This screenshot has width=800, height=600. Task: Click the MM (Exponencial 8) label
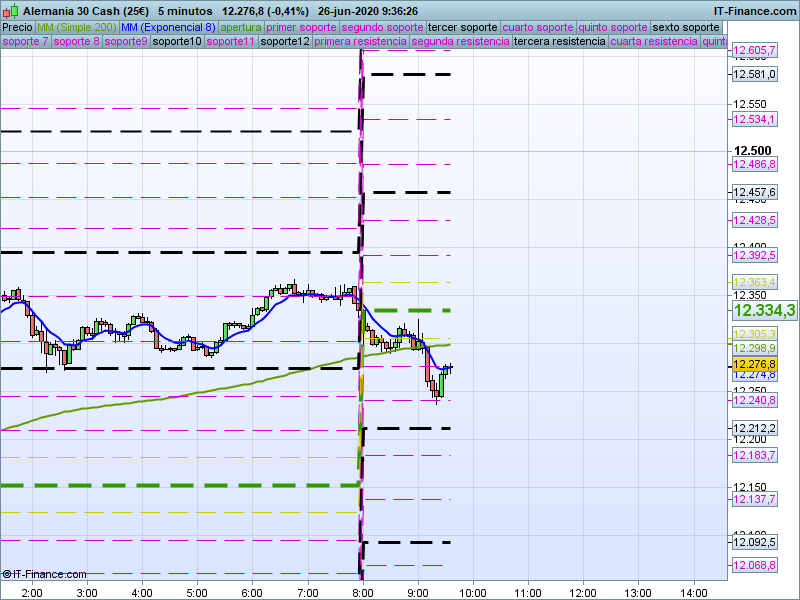[x=168, y=27]
